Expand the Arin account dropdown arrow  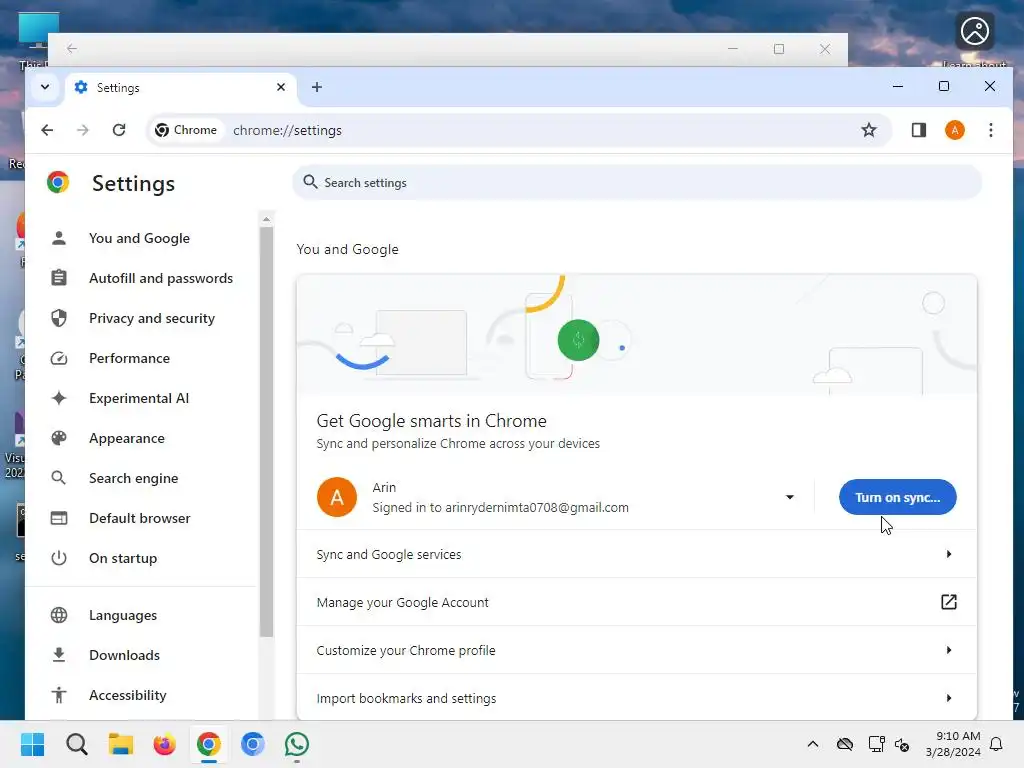click(790, 498)
